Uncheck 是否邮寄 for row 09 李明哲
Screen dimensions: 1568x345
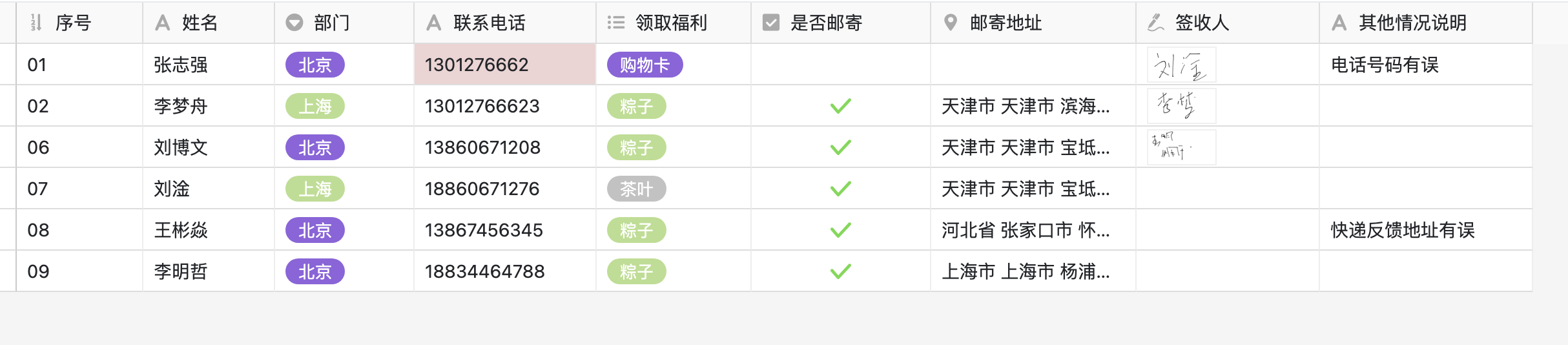click(841, 271)
